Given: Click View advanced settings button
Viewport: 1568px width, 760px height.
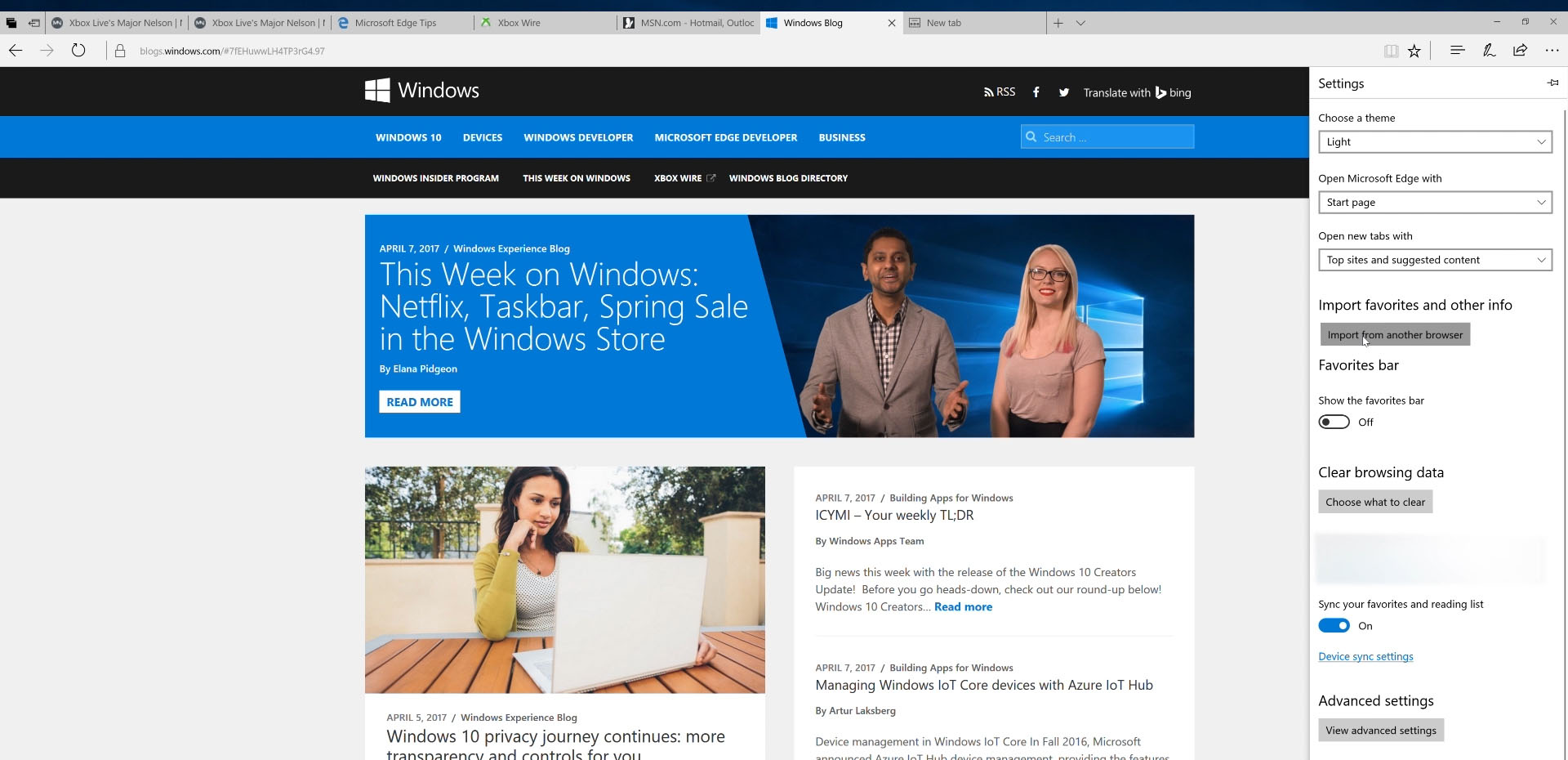Looking at the screenshot, I should [x=1381, y=730].
